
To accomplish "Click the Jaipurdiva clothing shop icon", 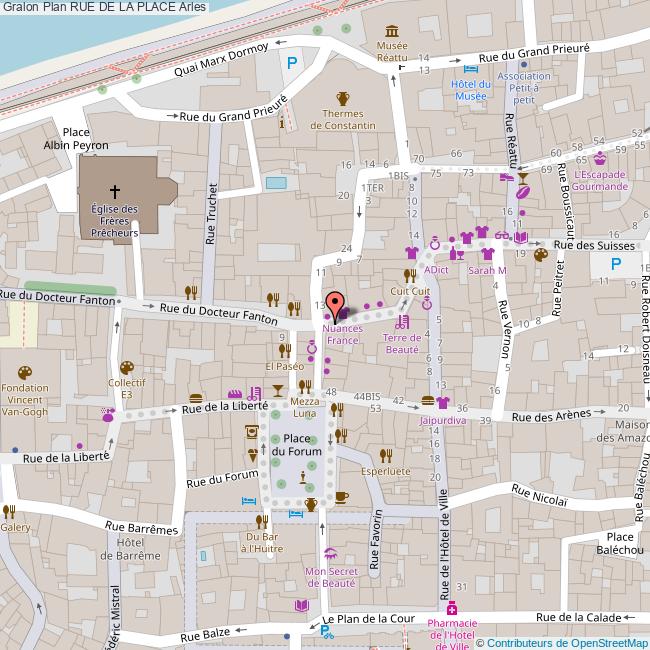I will 444,405.
